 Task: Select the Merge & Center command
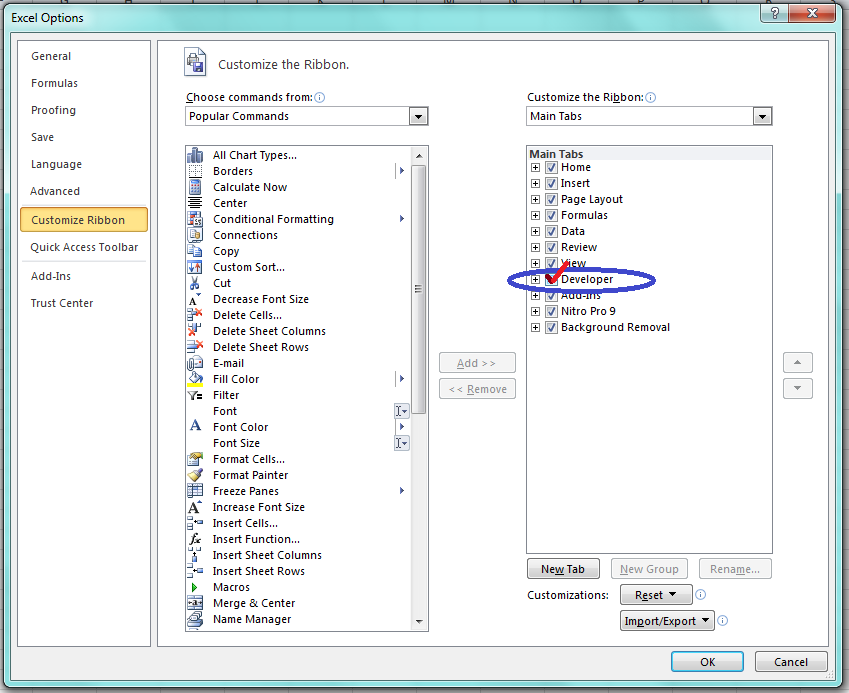pyautogui.click(x=254, y=603)
